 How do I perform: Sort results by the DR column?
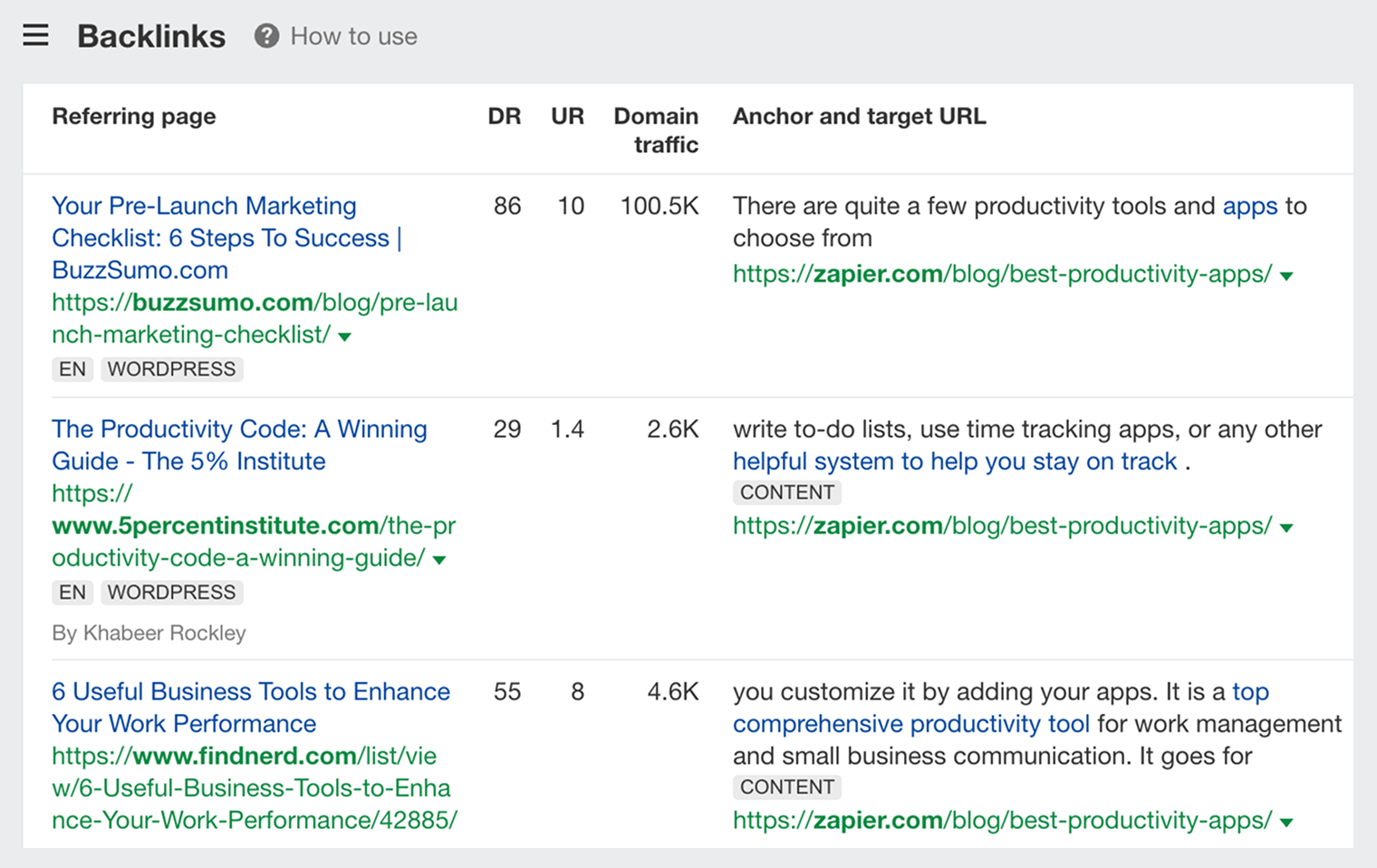pos(505,116)
